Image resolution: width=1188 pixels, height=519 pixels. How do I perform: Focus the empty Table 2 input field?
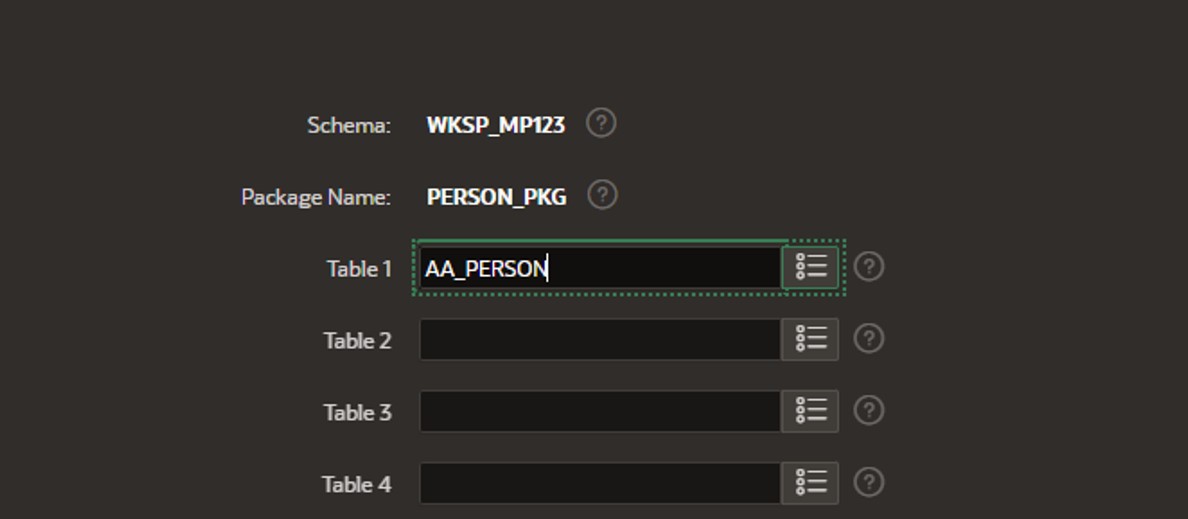coord(600,339)
